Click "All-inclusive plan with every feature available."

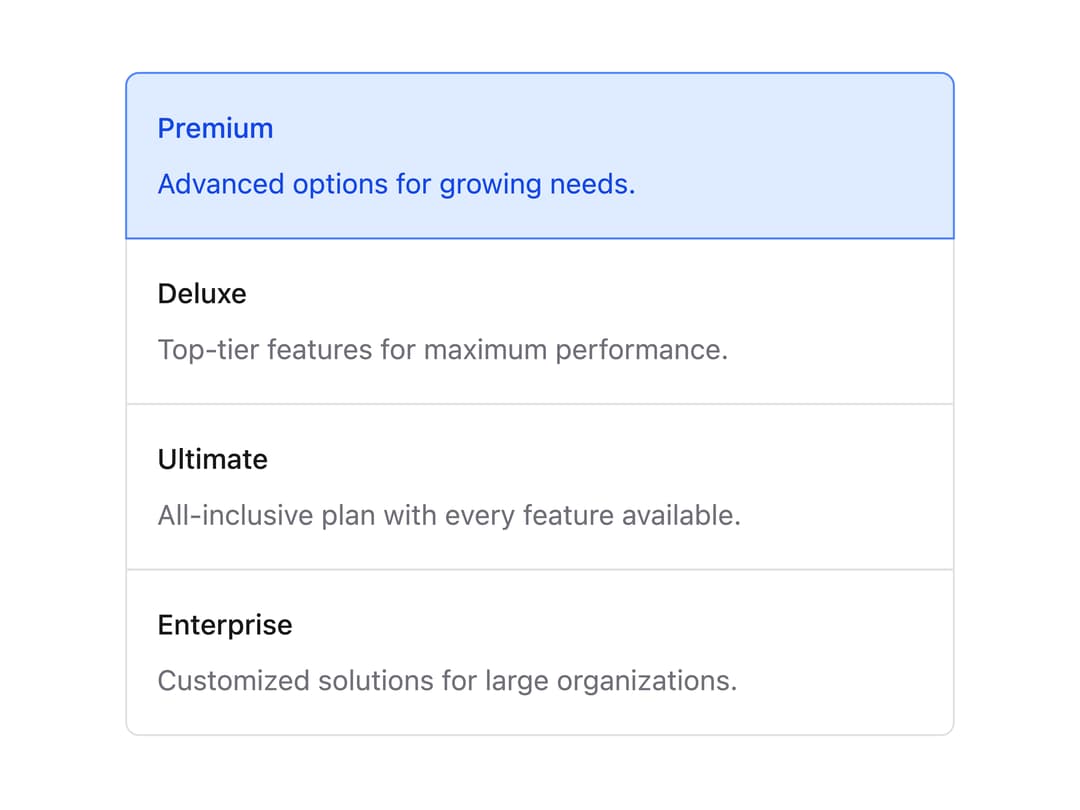pos(449,515)
